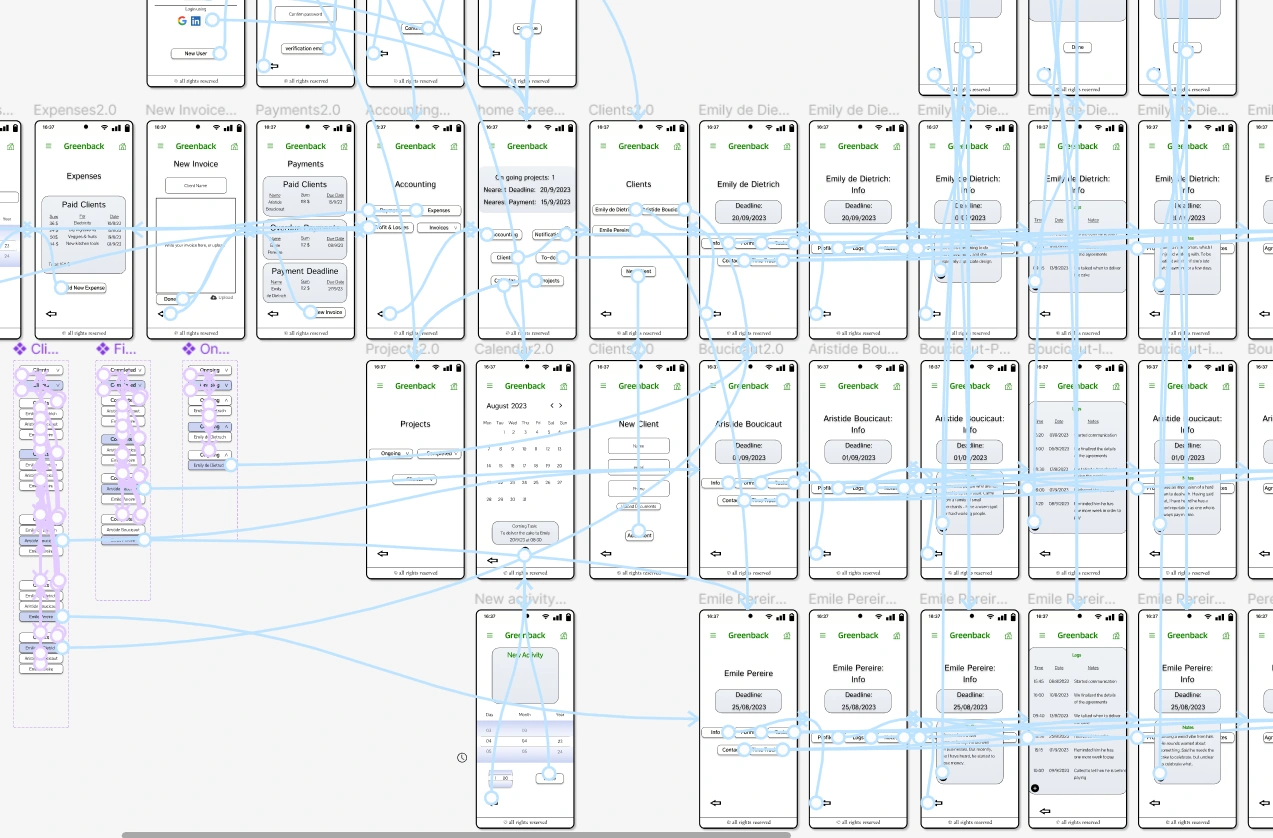Select the Boucicaut2.0 frame label
1273x838 pixels.
pos(741,349)
